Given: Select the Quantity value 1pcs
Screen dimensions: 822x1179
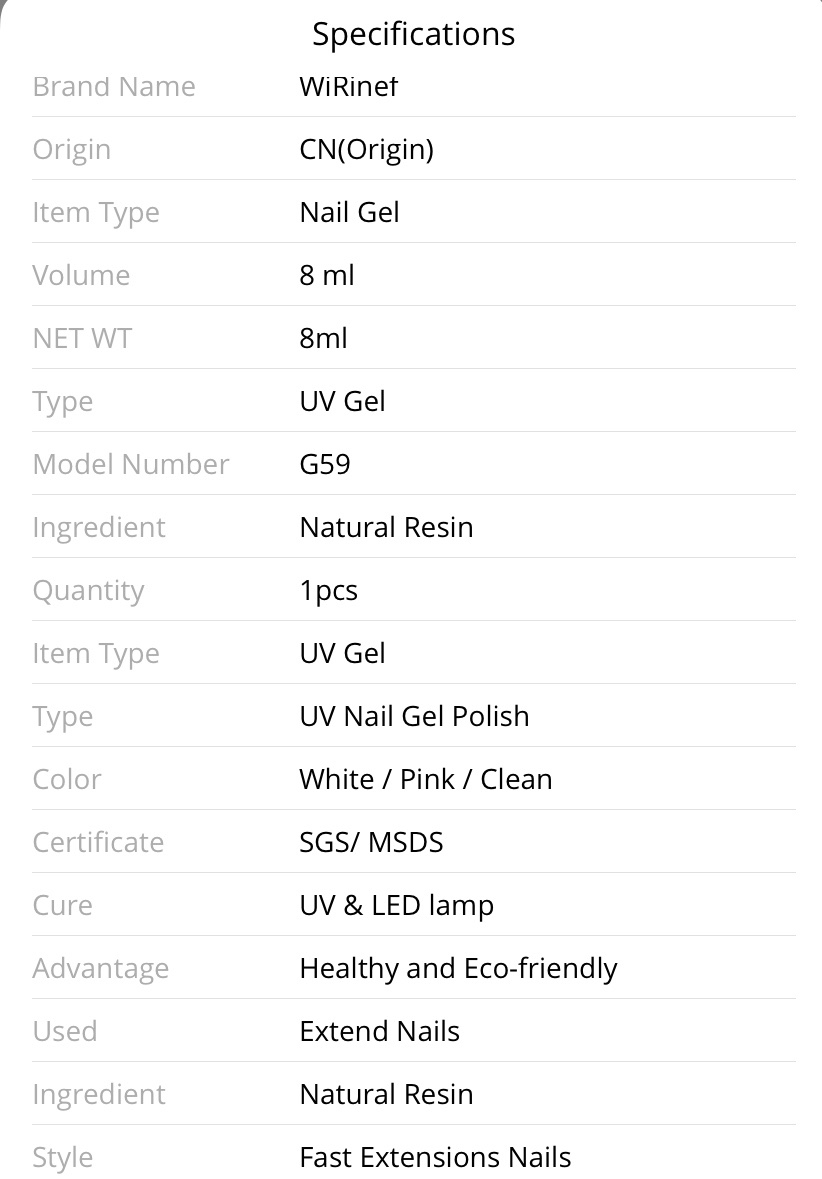Looking at the screenshot, I should (x=329, y=591).
